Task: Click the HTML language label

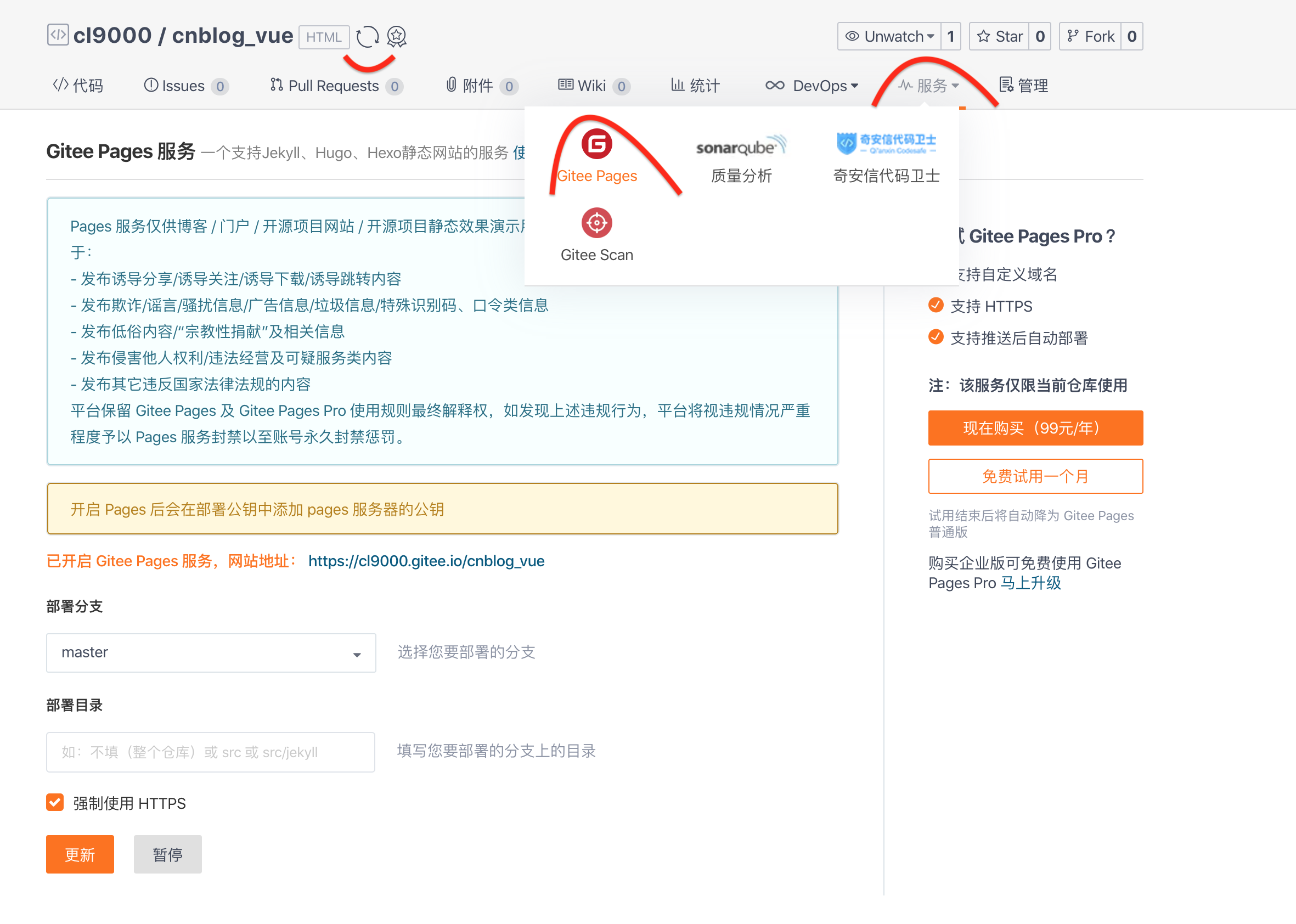Action: [324, 37]
